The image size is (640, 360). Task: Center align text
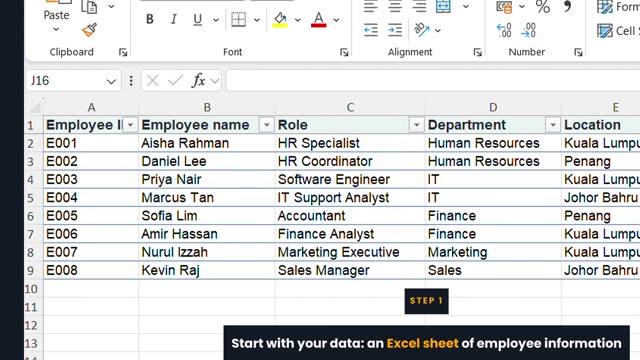(x=395, y=6)
